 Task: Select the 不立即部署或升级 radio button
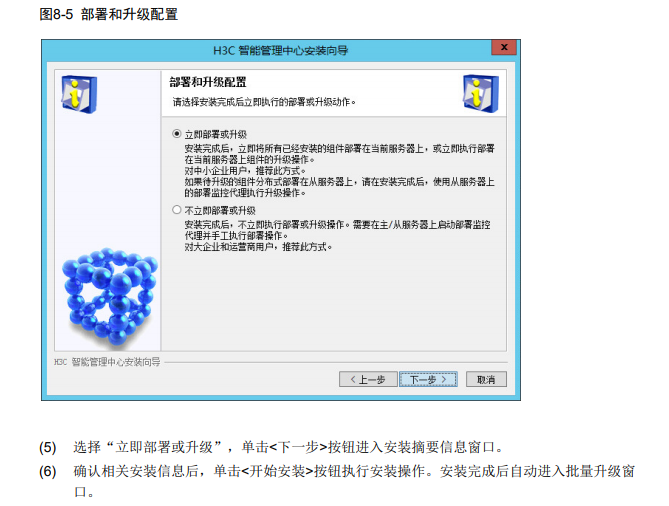(x=177, y=210)
